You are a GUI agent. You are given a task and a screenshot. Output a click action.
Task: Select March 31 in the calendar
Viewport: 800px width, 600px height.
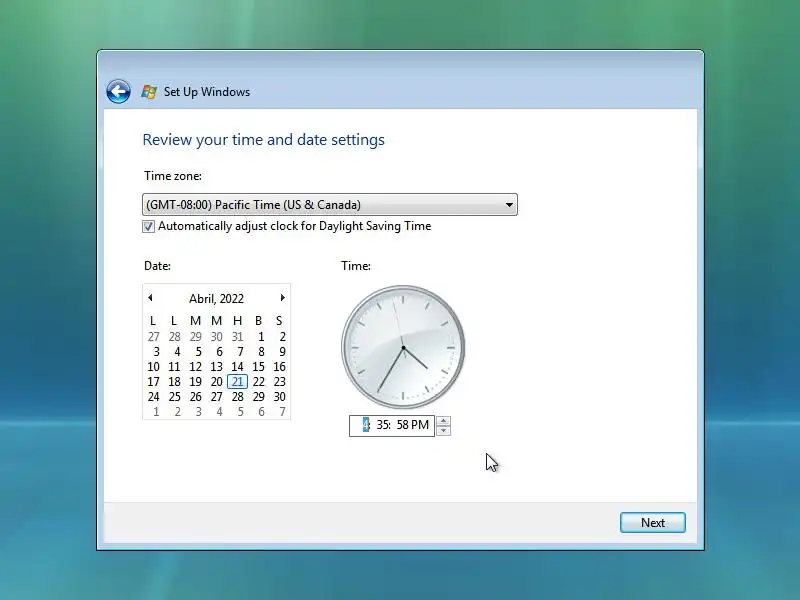[x=237, y=337]
